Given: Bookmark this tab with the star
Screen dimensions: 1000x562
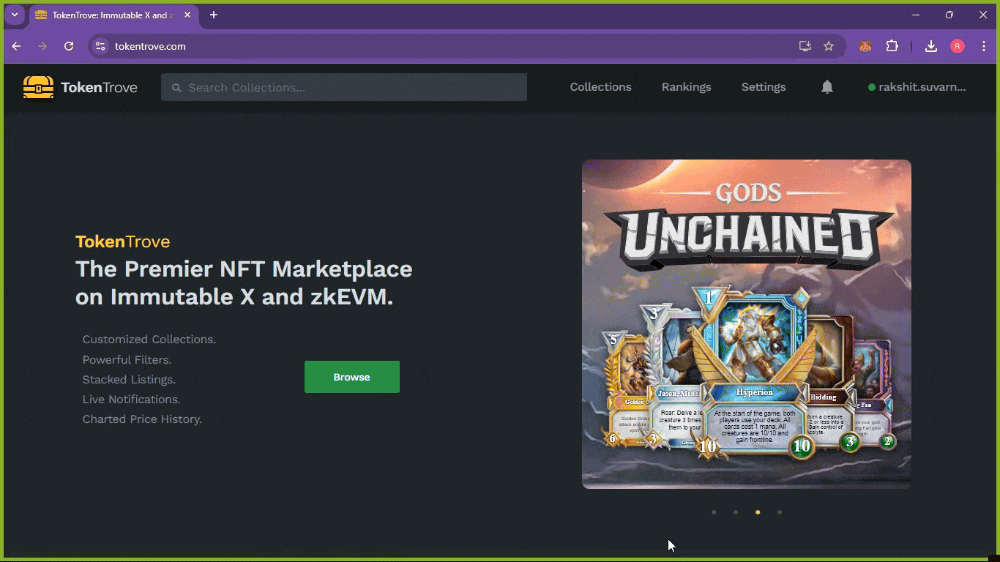Looking at the screenshot, I should click(828, 46).
